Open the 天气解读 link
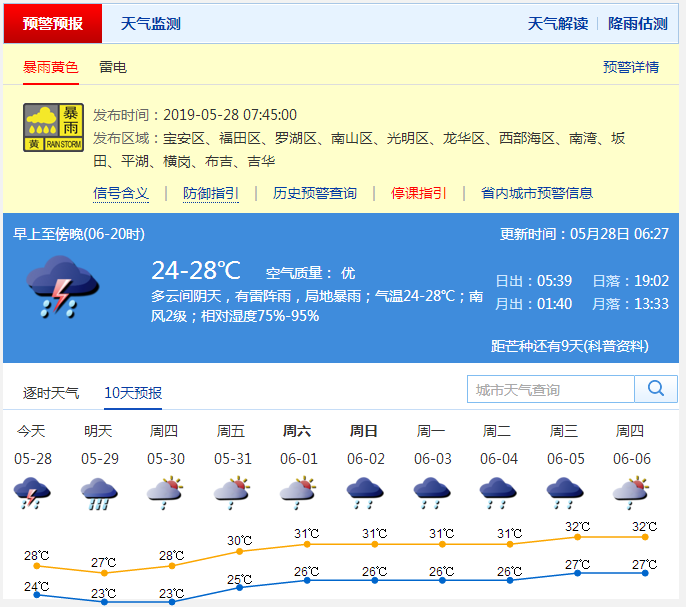 coord(557,24)
